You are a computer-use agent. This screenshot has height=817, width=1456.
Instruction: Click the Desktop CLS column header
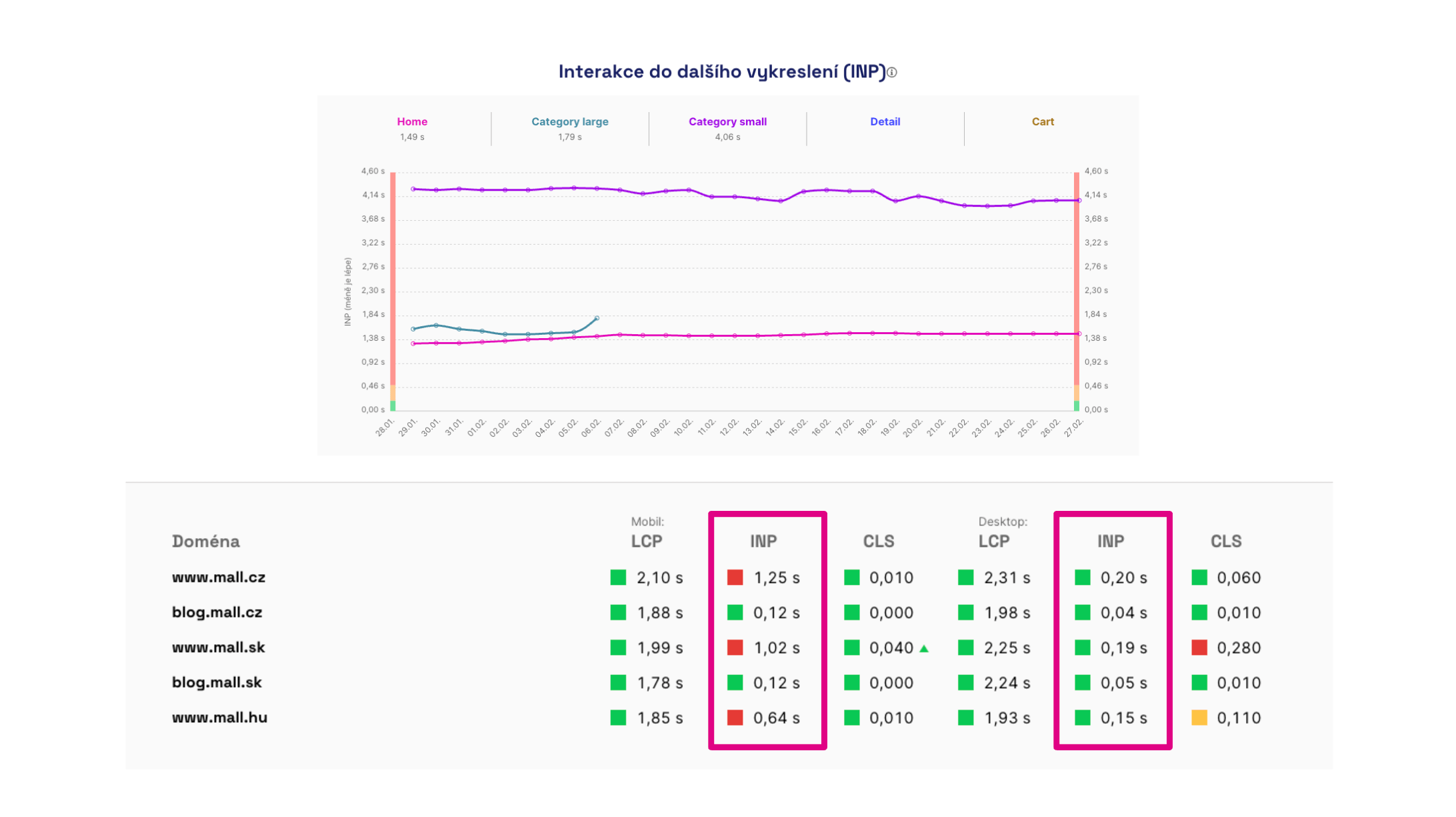(x=1226, y=542)
